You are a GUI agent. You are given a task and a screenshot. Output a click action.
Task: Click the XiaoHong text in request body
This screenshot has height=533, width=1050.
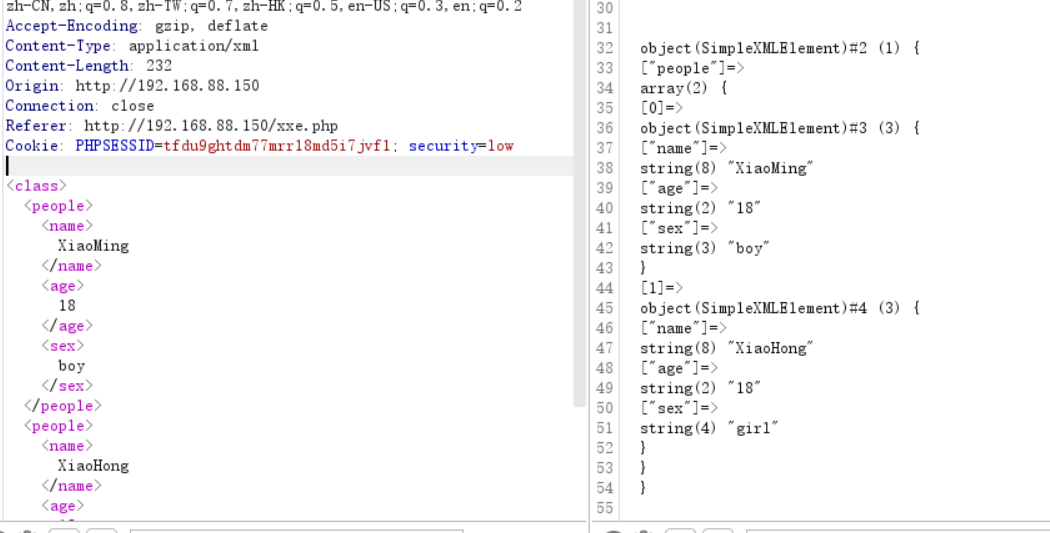[x=93, y=466]
